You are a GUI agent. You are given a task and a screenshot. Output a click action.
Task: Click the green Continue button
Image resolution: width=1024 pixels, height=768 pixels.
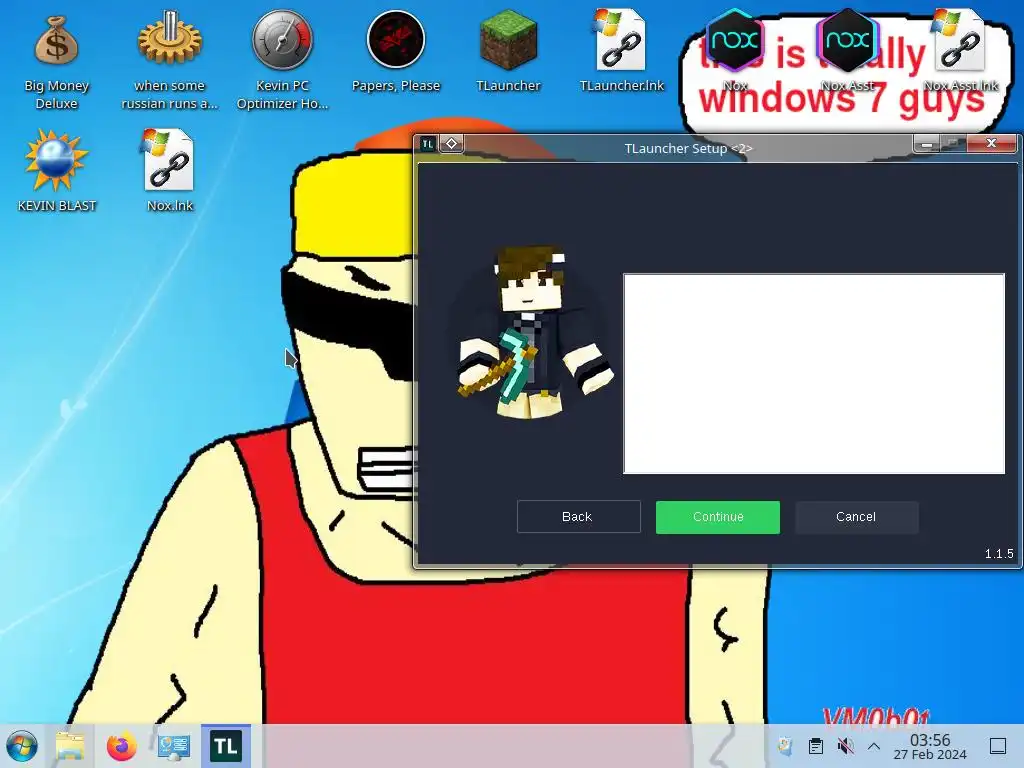(x=718, y=517)
